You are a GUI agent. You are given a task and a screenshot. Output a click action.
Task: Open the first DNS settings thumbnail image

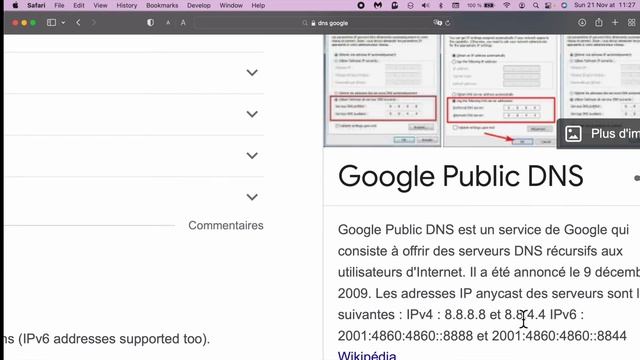382,91
